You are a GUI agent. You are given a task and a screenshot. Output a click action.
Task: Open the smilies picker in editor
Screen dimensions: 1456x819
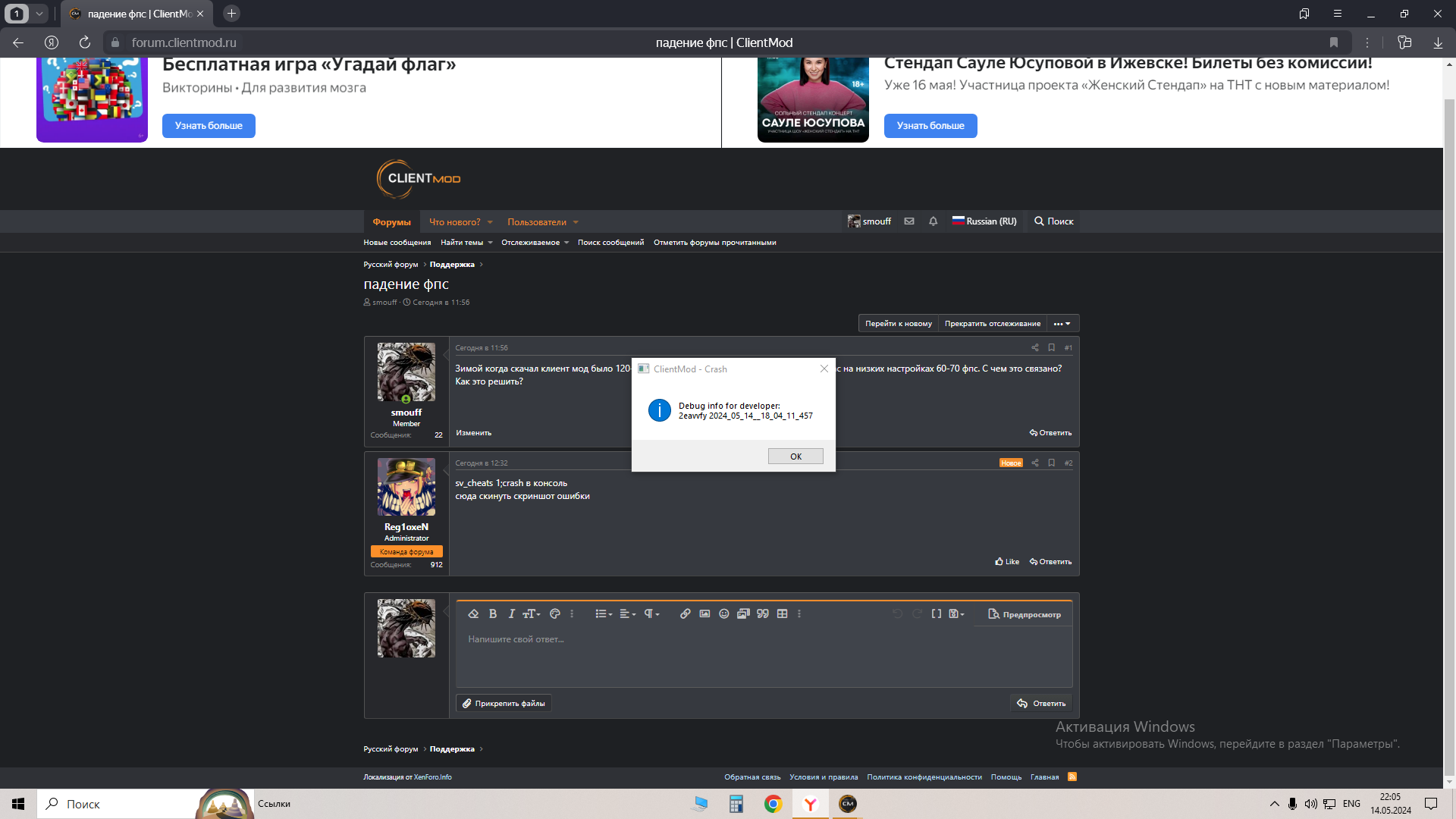tap(723, 613)
